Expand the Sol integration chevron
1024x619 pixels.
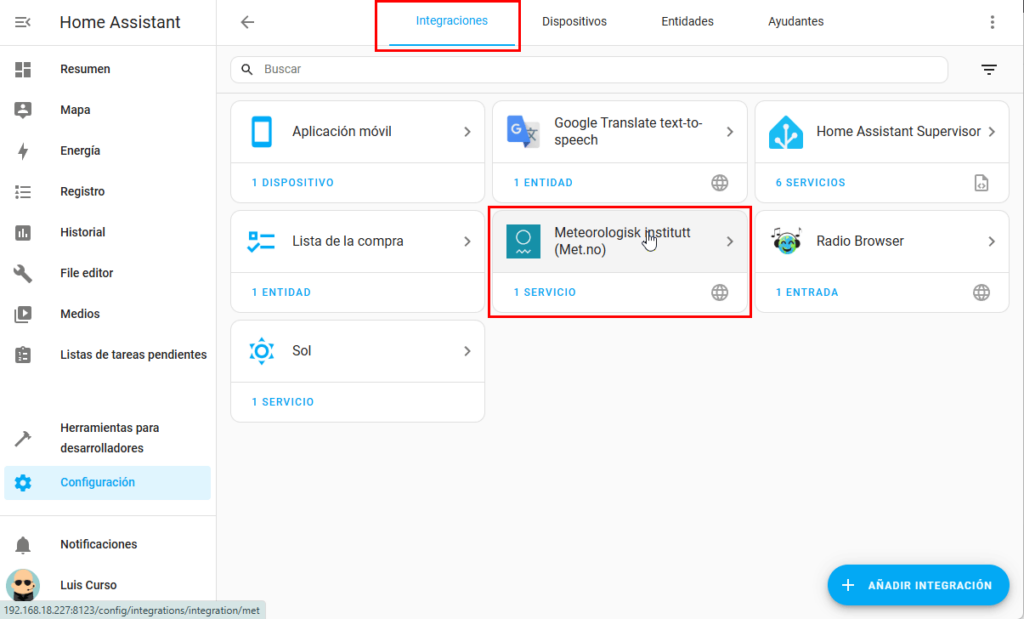(x=467, y=351)
